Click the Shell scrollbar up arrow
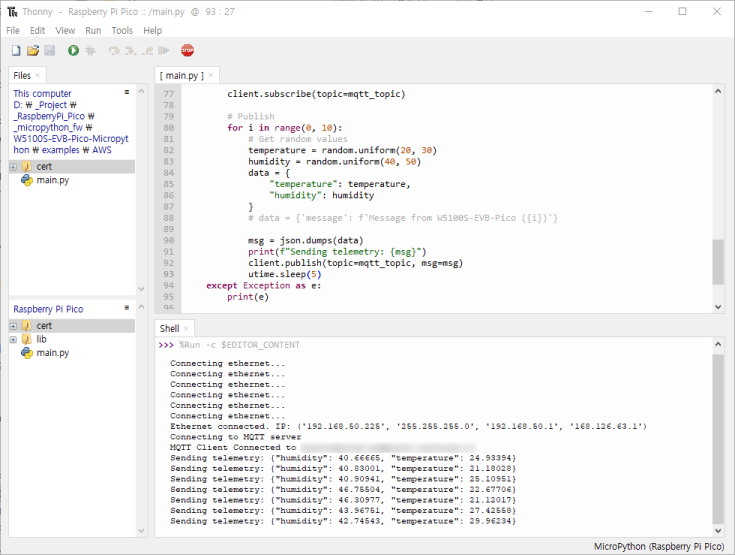The image size is (735, 555). coord(718,345)
